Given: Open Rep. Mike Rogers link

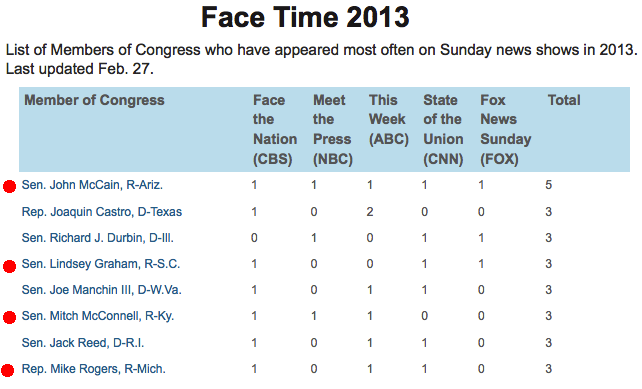Looking at the screenshot, I should point(93,369).
